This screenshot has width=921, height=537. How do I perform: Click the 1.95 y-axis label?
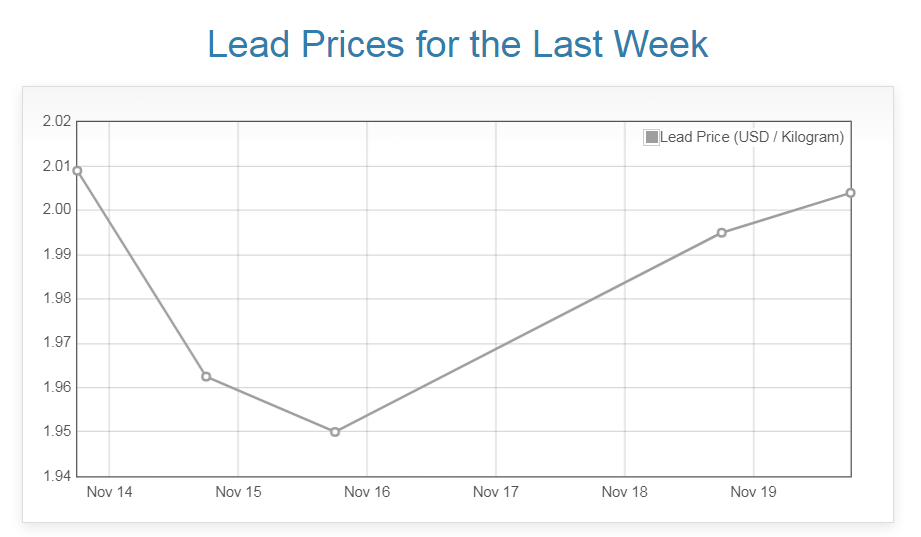click(x=57, y=432)
